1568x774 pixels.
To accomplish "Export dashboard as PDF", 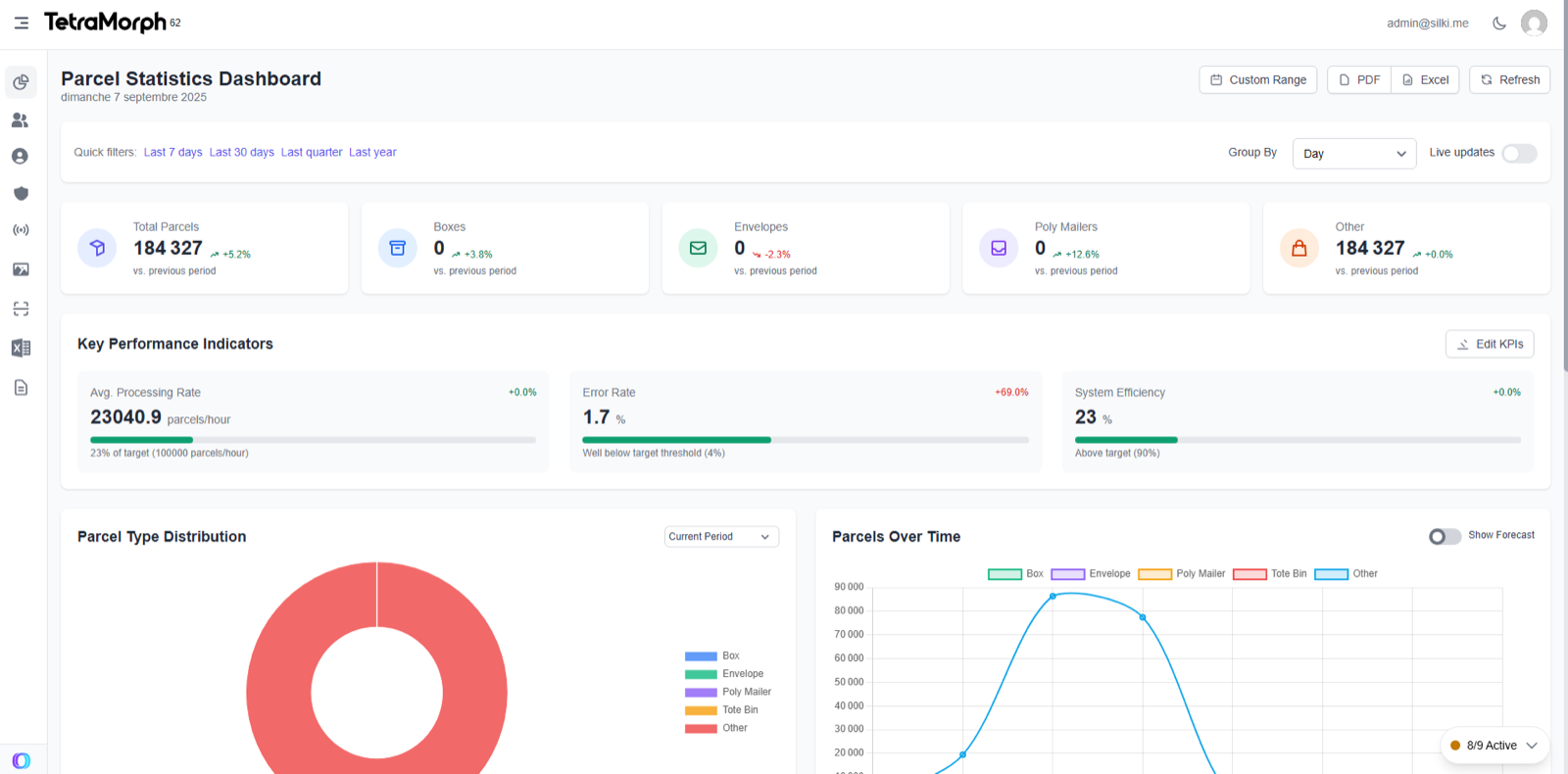I will [1359, 79].
